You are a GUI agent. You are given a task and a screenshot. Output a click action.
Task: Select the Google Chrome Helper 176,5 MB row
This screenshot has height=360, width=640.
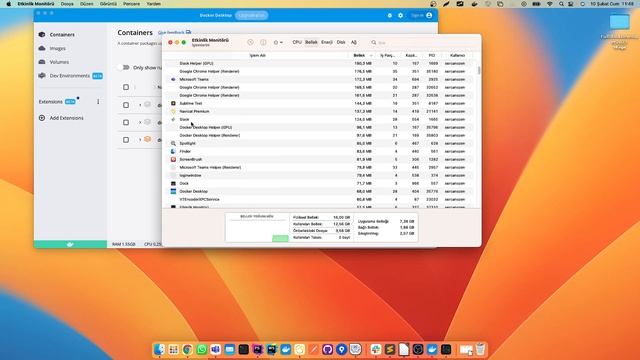320,71
